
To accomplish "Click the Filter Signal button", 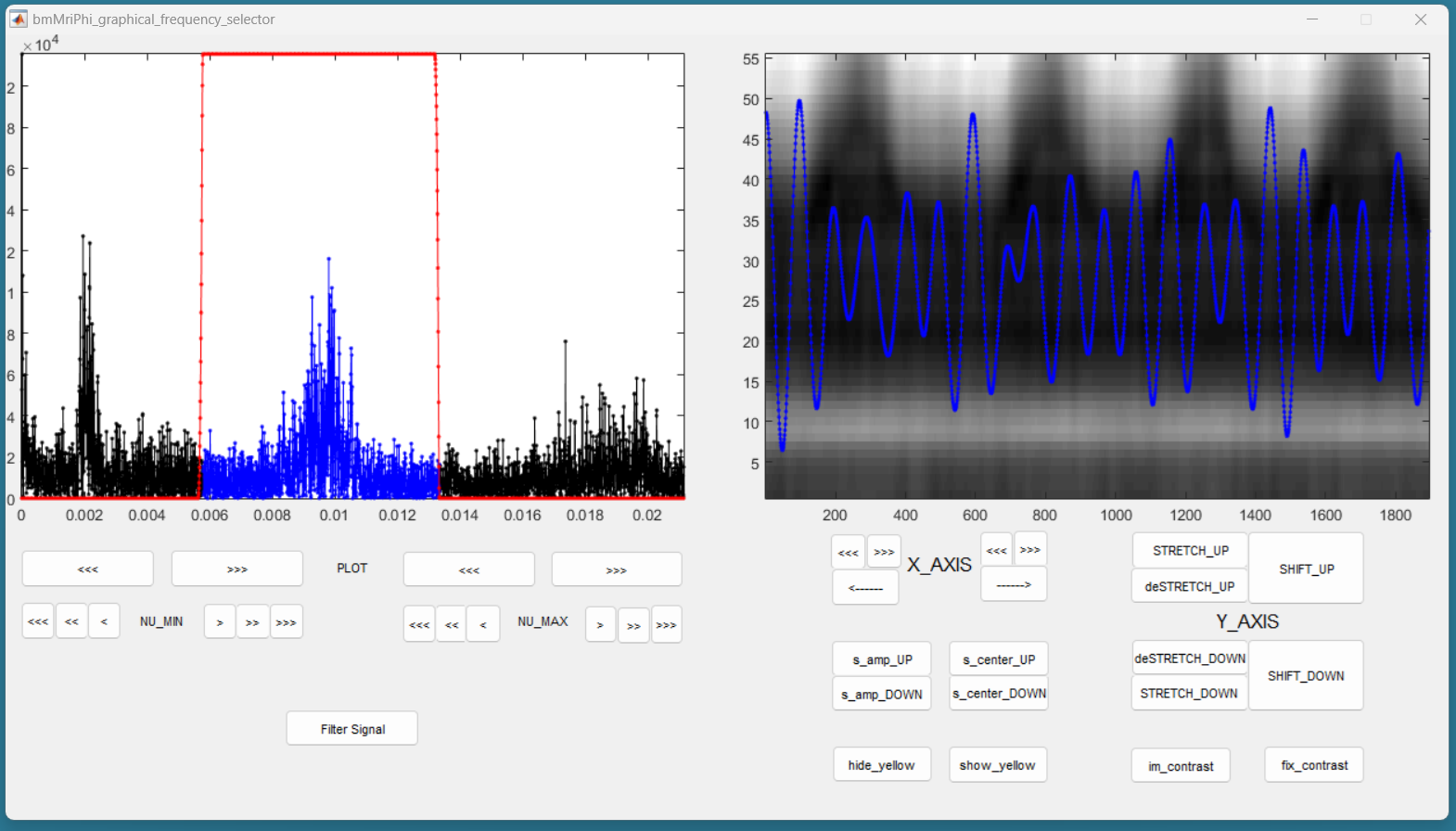I will [x=351, y=729].
